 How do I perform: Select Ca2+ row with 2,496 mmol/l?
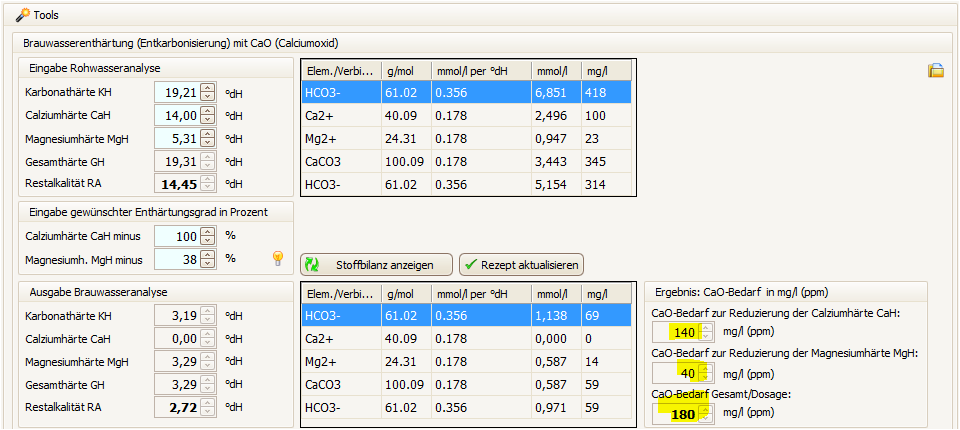click(x=468, y=116)
